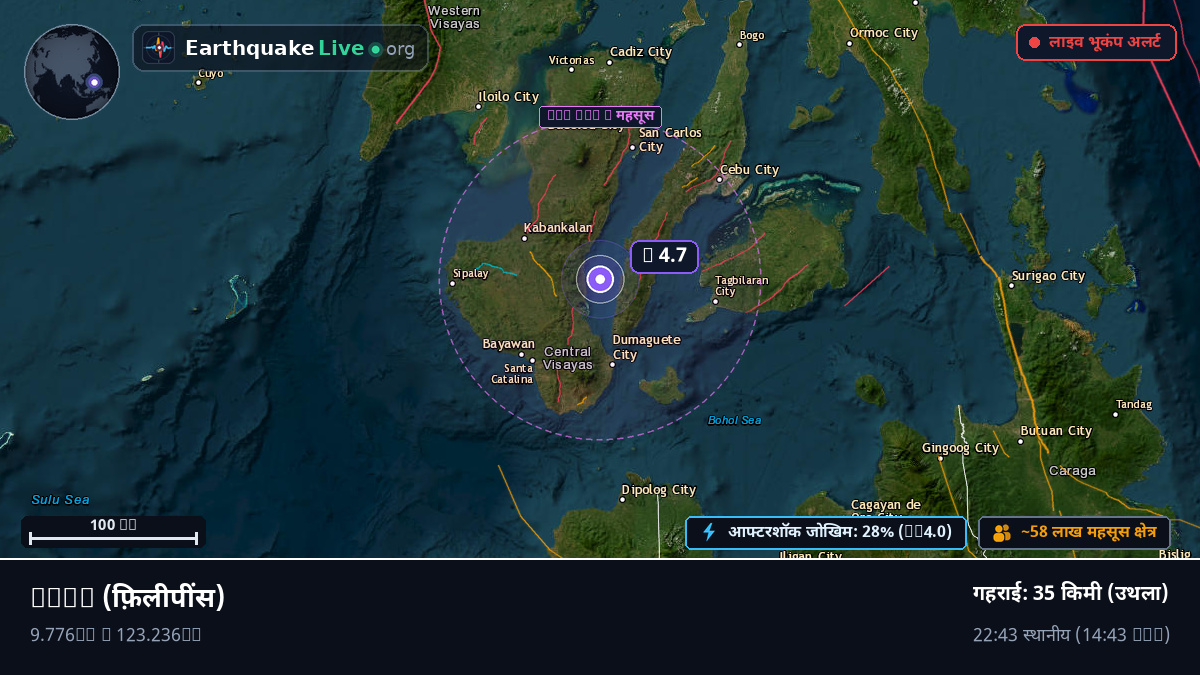Open the EarthquakeLive.org site title
Viewport: 1200px width, 675px height.
point(299,48)
